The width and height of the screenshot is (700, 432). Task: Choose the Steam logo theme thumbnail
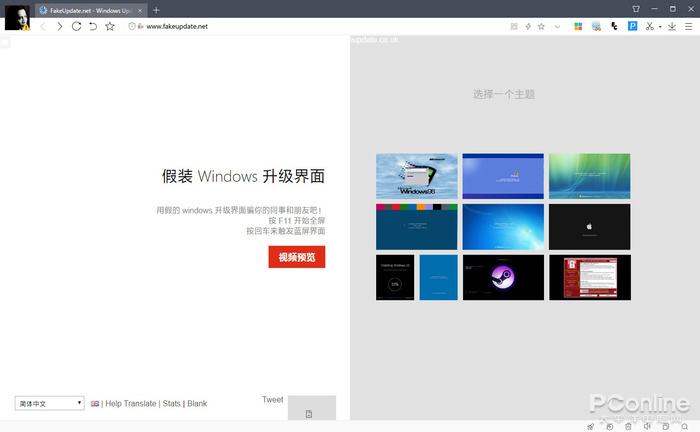coord(503,278)
